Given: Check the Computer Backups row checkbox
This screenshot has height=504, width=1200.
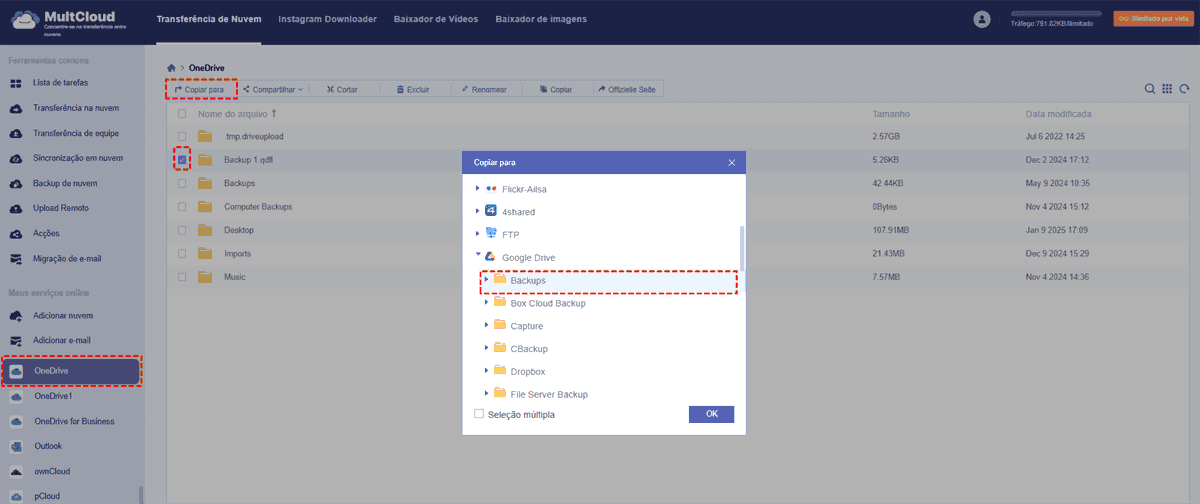Looking at the screenshot, I should coord(182,206).
